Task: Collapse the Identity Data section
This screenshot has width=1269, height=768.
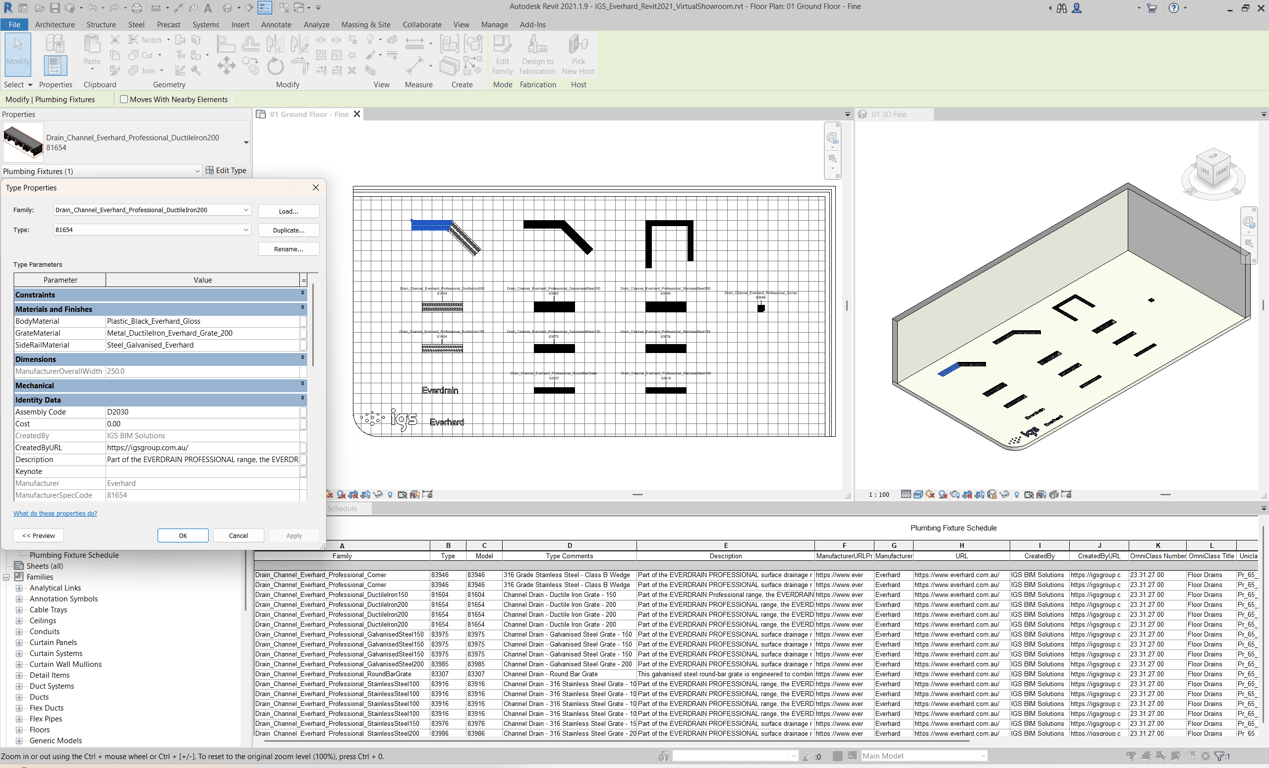Action: coord(303,399)
